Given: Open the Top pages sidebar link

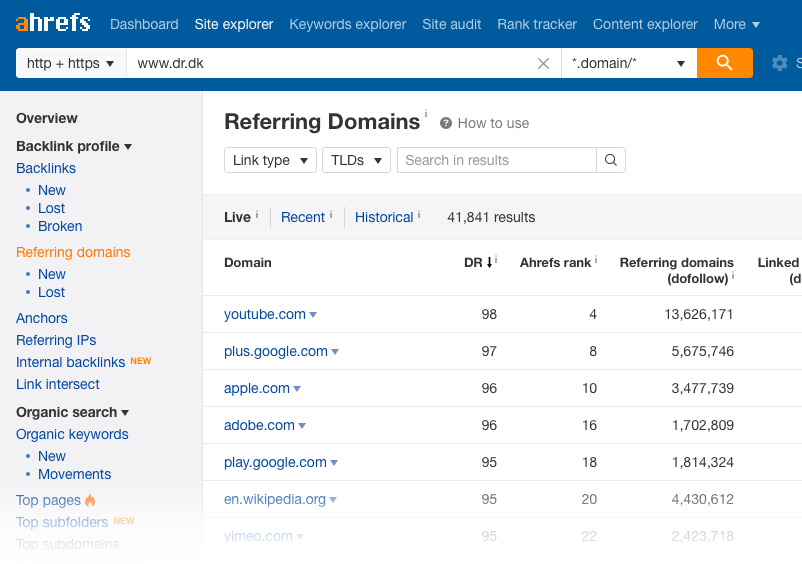Looking at the screenshot, I should [49, 500].
